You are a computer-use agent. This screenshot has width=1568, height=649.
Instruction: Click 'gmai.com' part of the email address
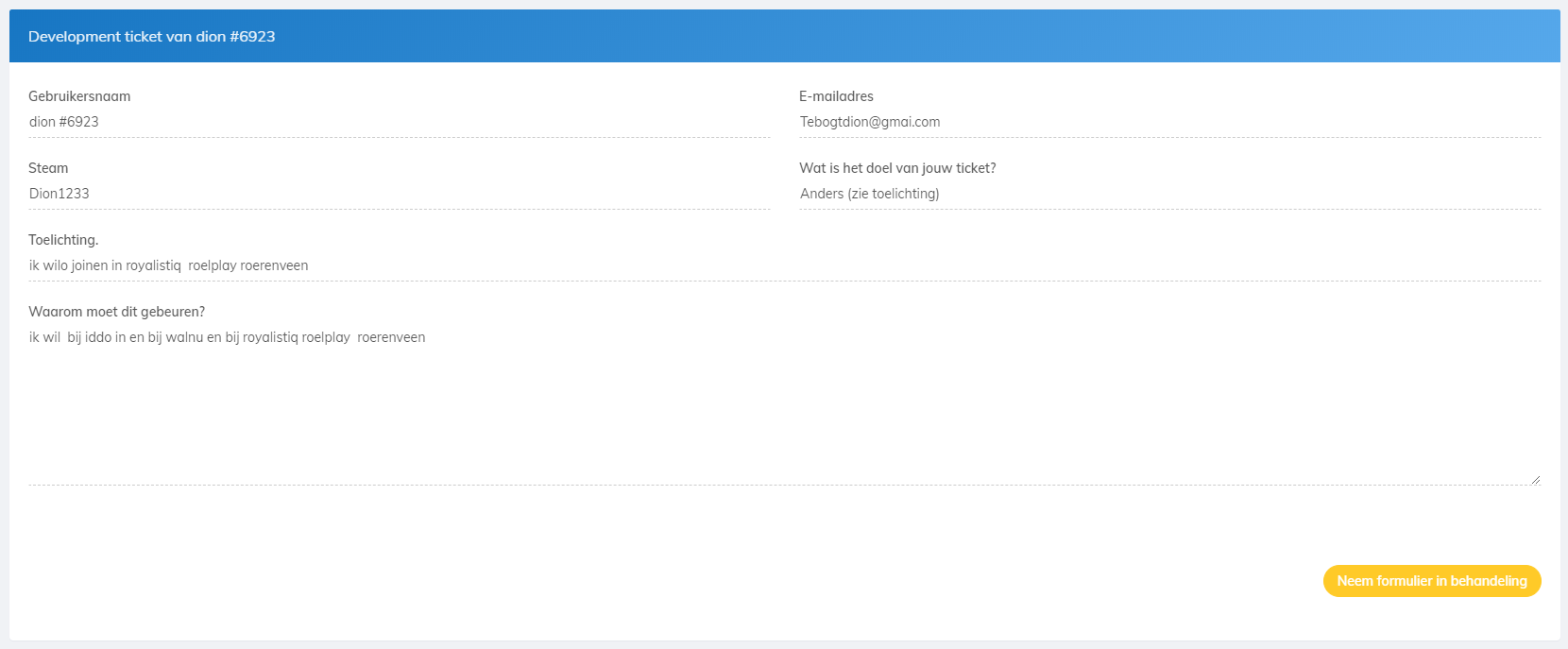pyautogui.click(x=911, y=122)
